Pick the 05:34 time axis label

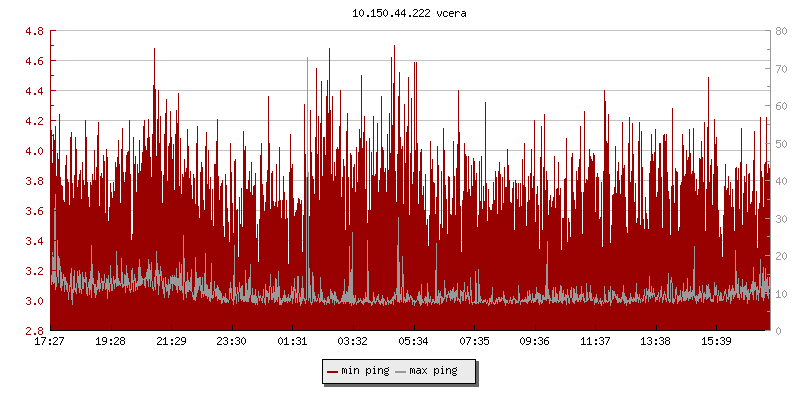tap(413, 342)
